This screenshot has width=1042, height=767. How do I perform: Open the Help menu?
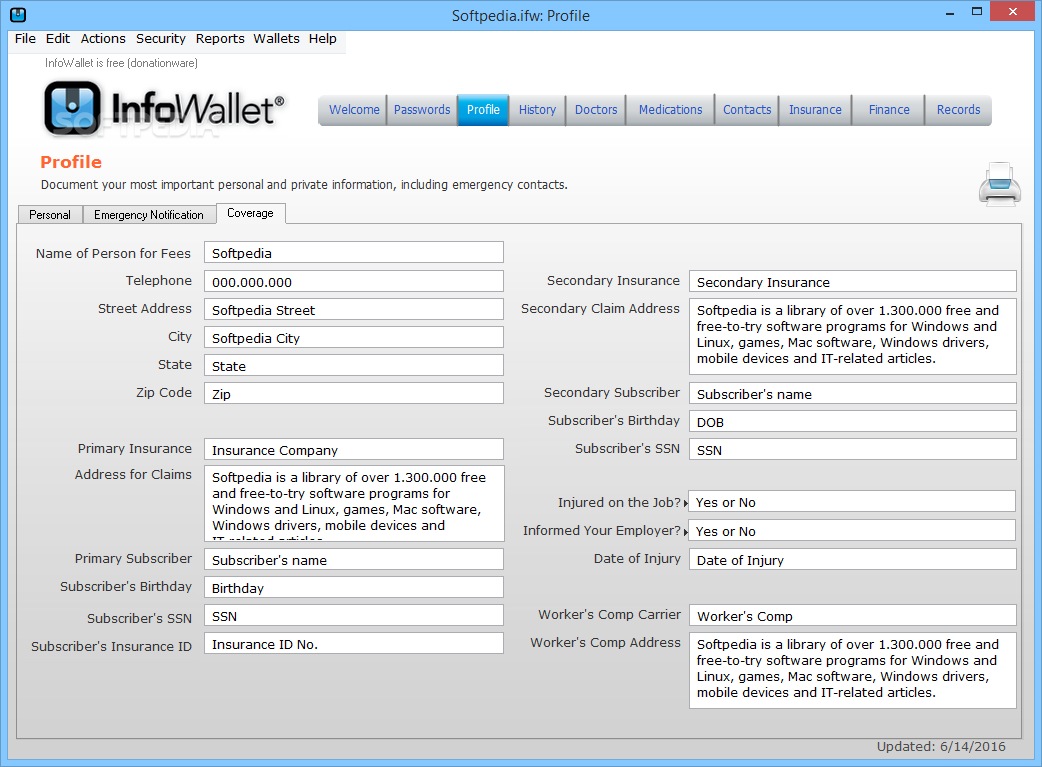(x=322, y=39)
